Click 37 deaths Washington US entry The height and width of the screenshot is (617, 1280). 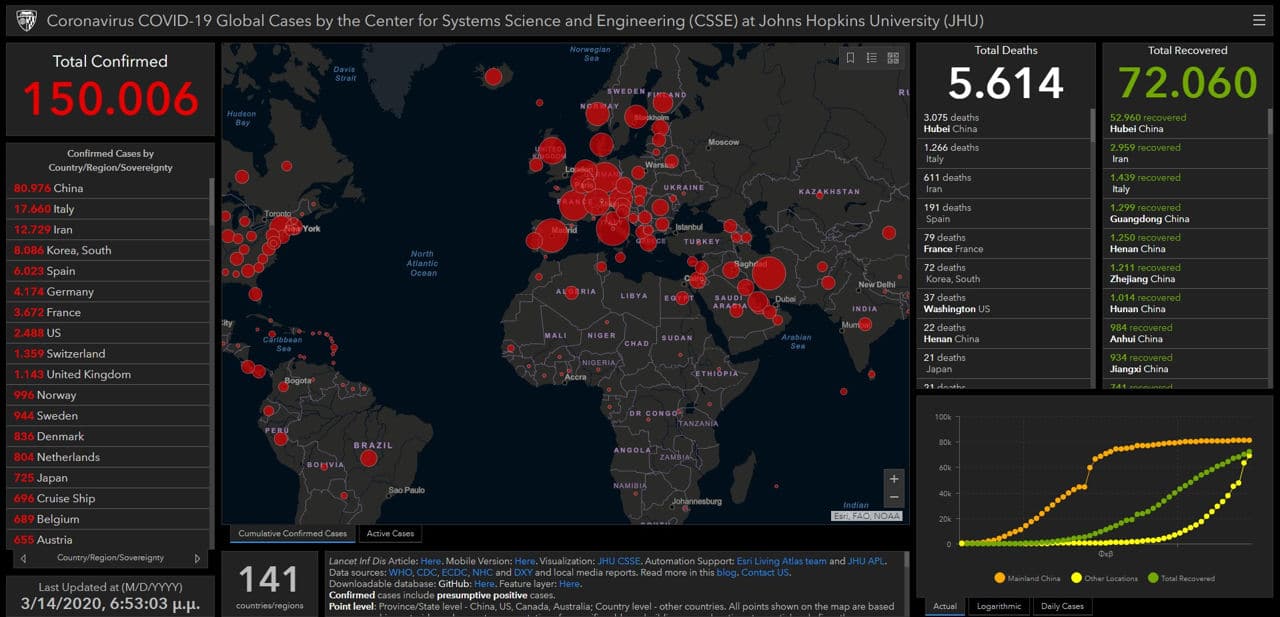pos(1004,303)
